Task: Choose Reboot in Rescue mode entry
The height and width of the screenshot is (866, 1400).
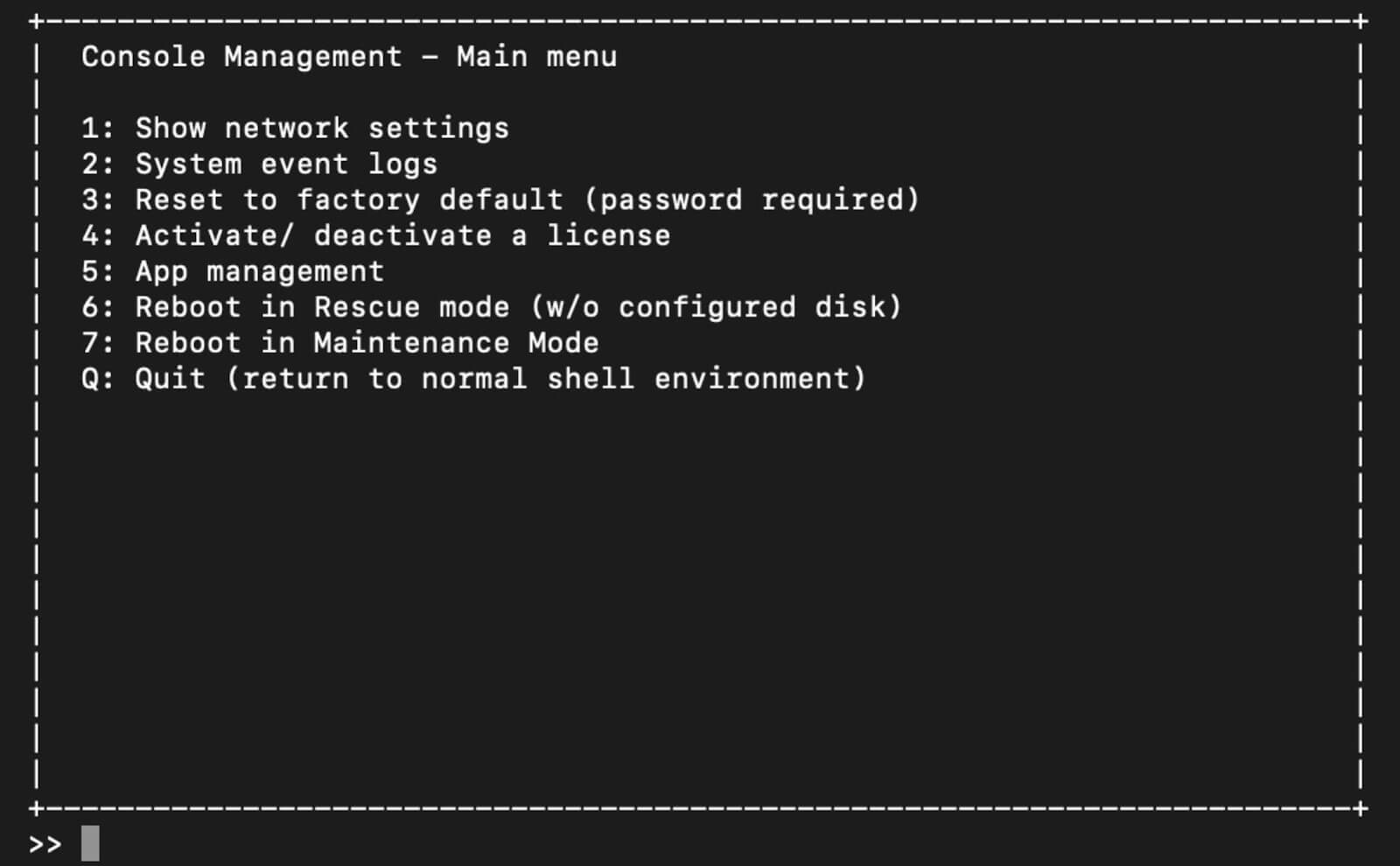Action: point(492,308)
